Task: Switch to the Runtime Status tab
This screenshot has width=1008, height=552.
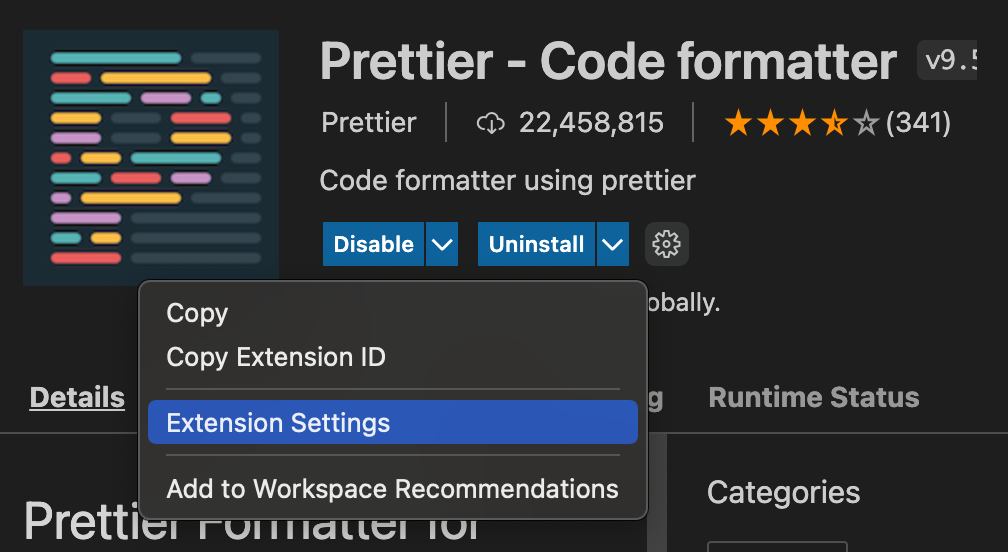Action: pyautogui.click(x=814, y=397)
